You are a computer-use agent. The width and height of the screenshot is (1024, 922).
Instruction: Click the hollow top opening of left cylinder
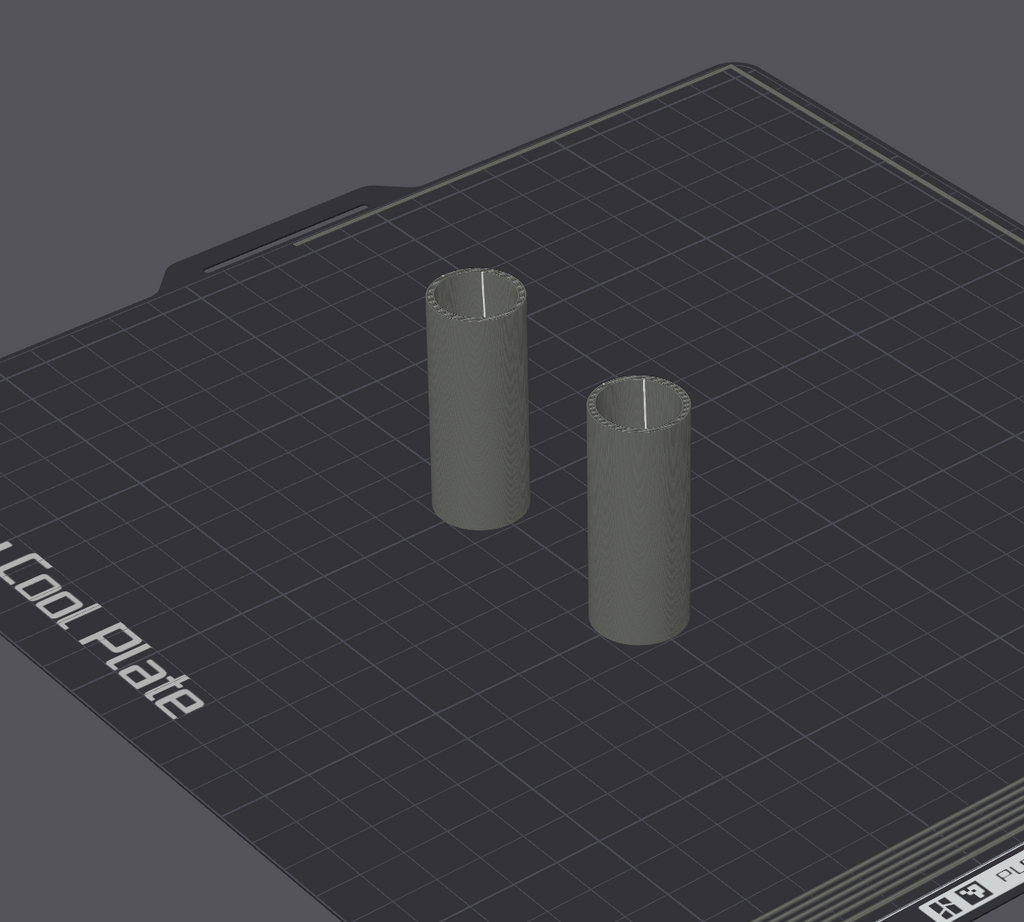477,295
